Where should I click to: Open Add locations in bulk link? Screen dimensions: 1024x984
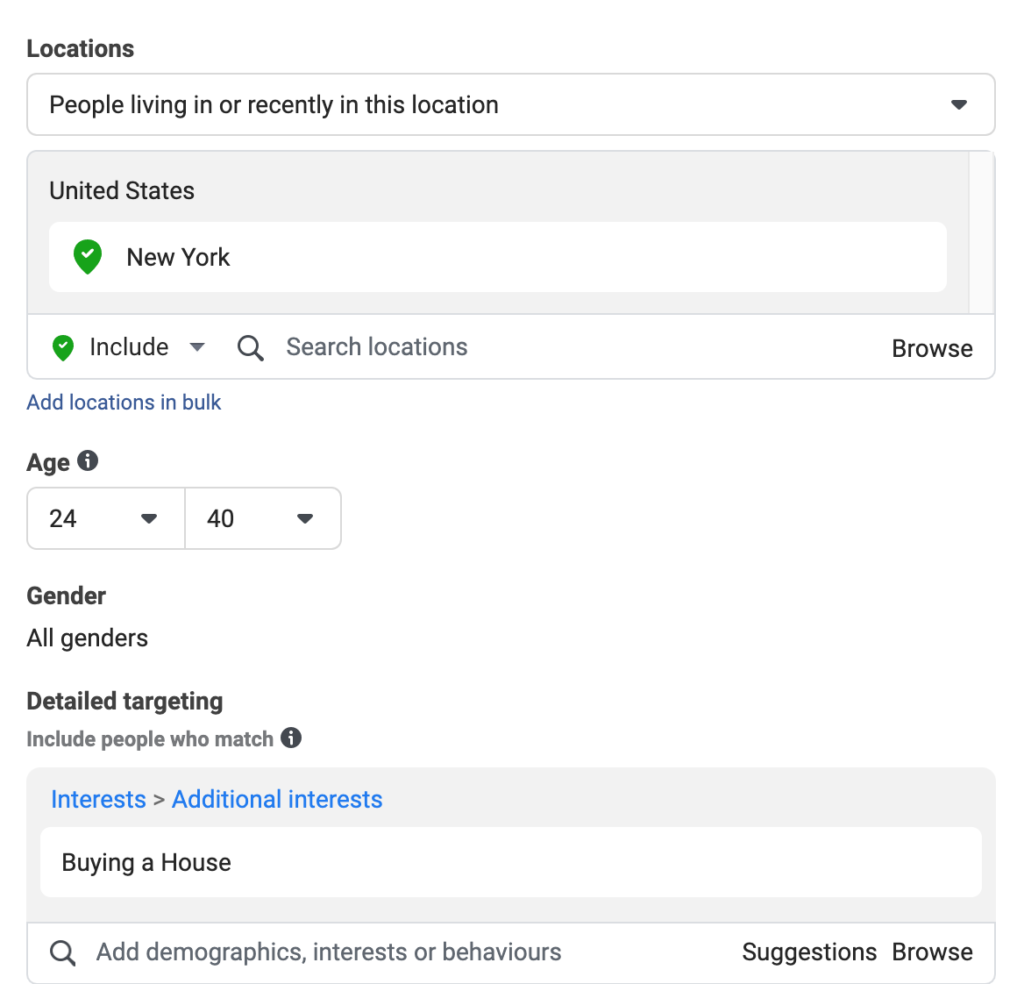(124, 402)
